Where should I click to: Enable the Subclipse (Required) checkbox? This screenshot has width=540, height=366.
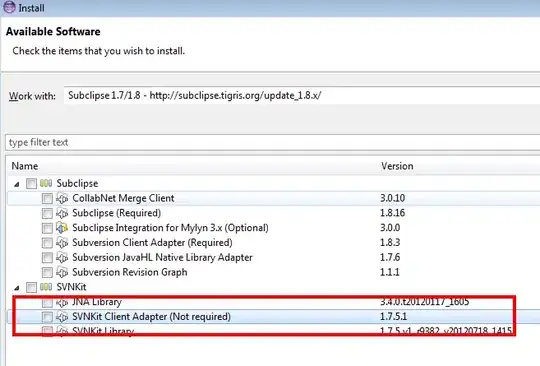click(47, 213)
